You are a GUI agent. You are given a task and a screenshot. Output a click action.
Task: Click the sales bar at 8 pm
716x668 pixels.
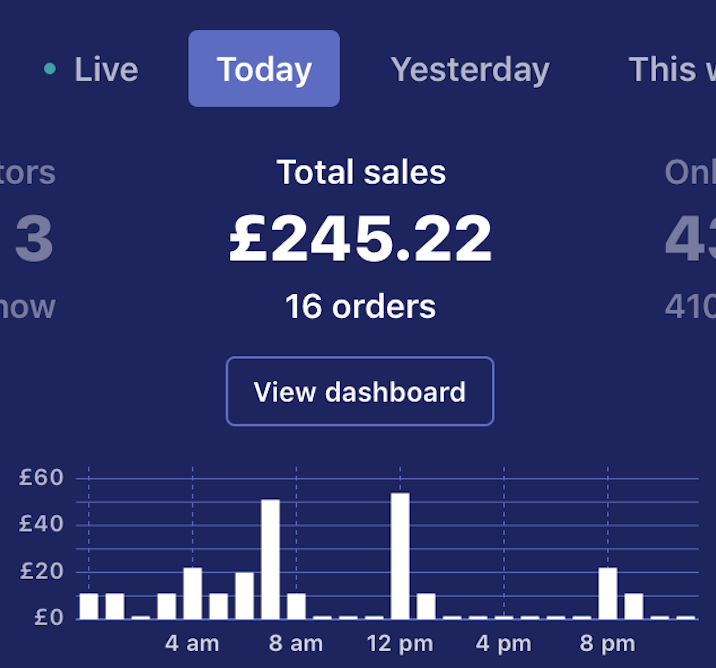pyautogui.click(x=608, y=593)
